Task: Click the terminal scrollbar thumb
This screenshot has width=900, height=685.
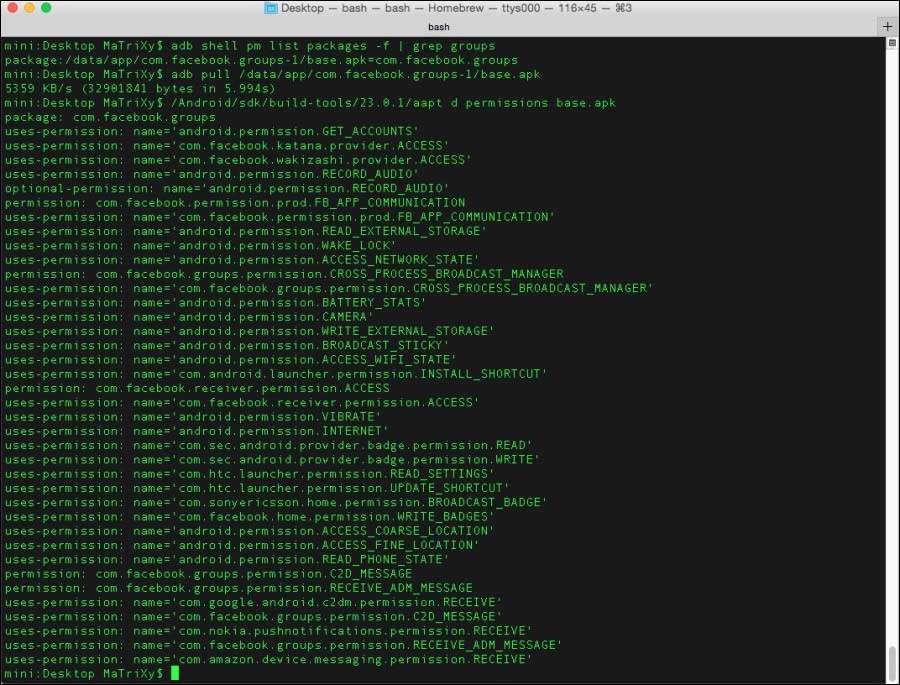Action: (891, 664)
